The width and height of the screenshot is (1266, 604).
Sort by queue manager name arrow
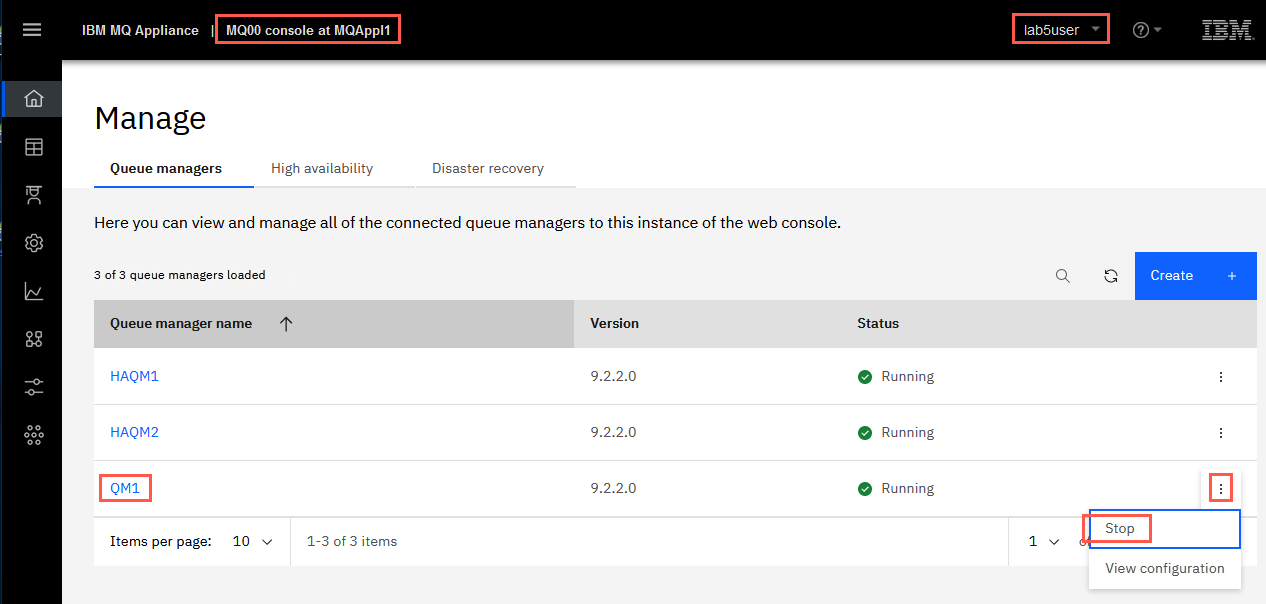coord(286,324)
